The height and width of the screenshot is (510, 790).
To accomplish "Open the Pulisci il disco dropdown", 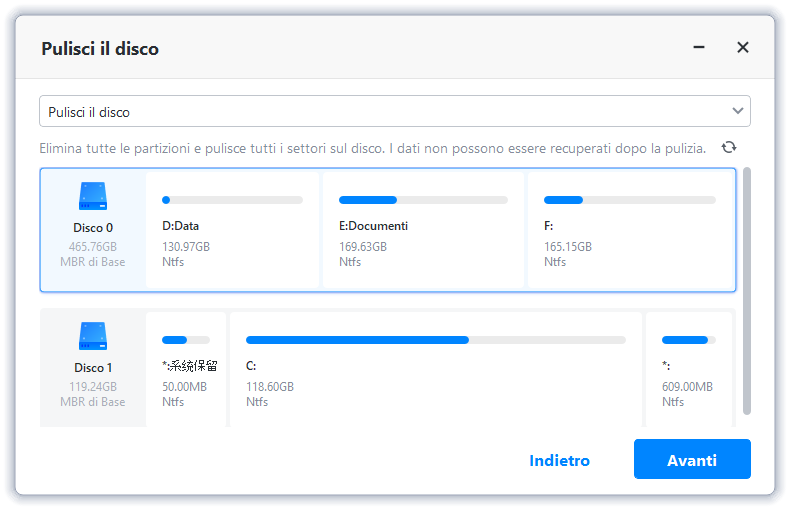I will pos(394,111).
